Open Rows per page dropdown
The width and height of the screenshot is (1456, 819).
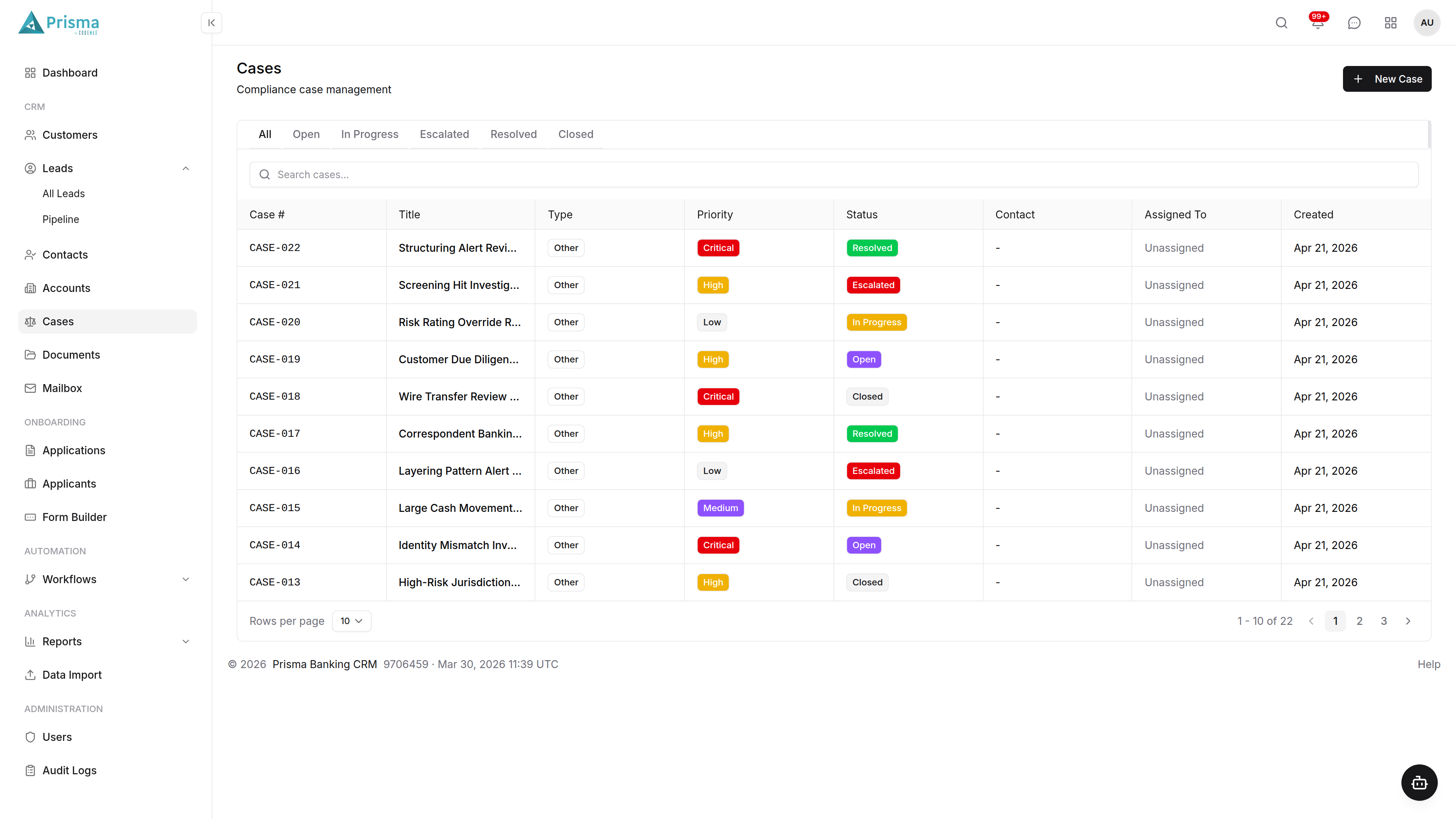(351, 621)
